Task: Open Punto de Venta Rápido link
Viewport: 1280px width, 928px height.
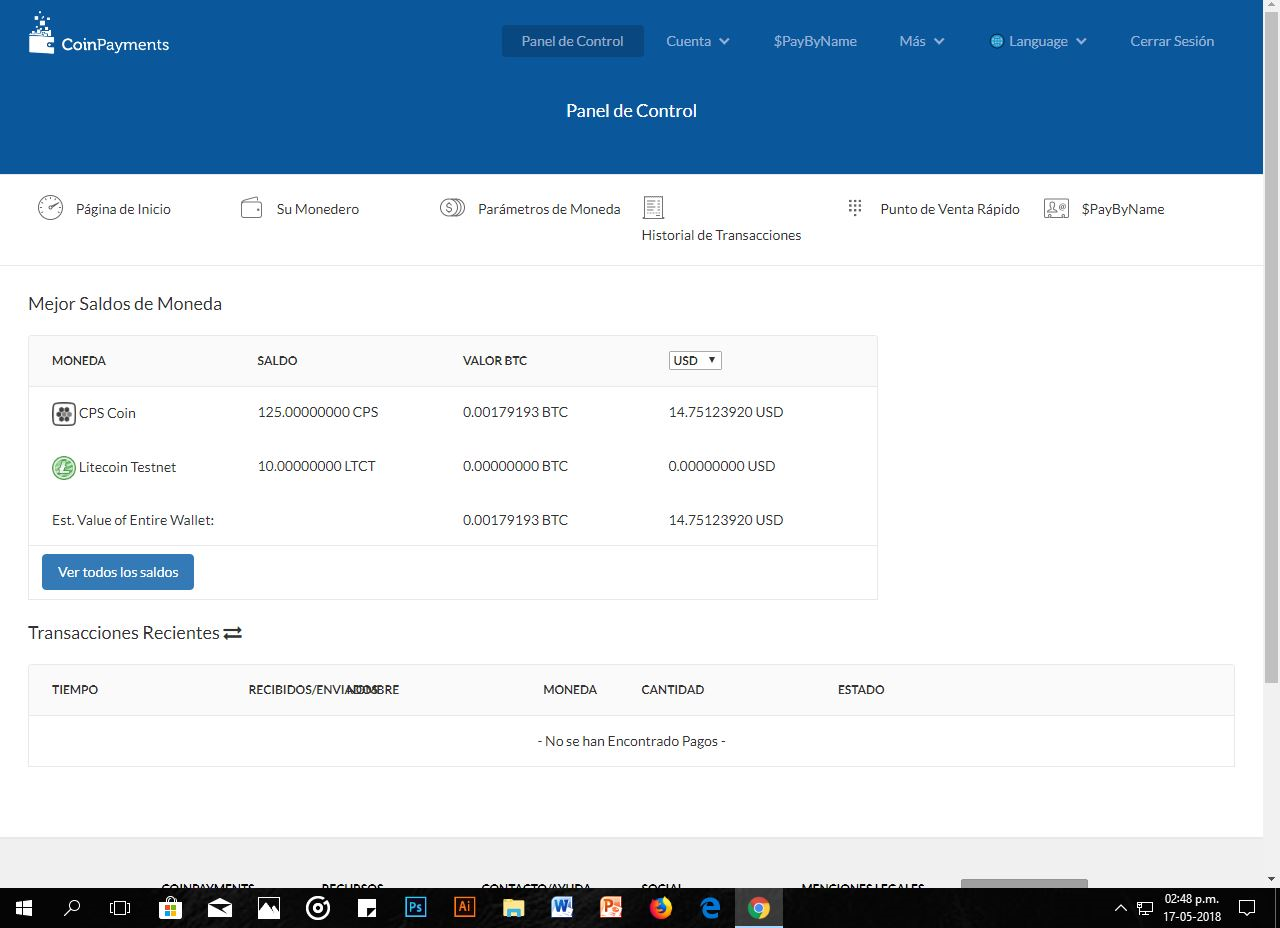Action: (950, 209)
